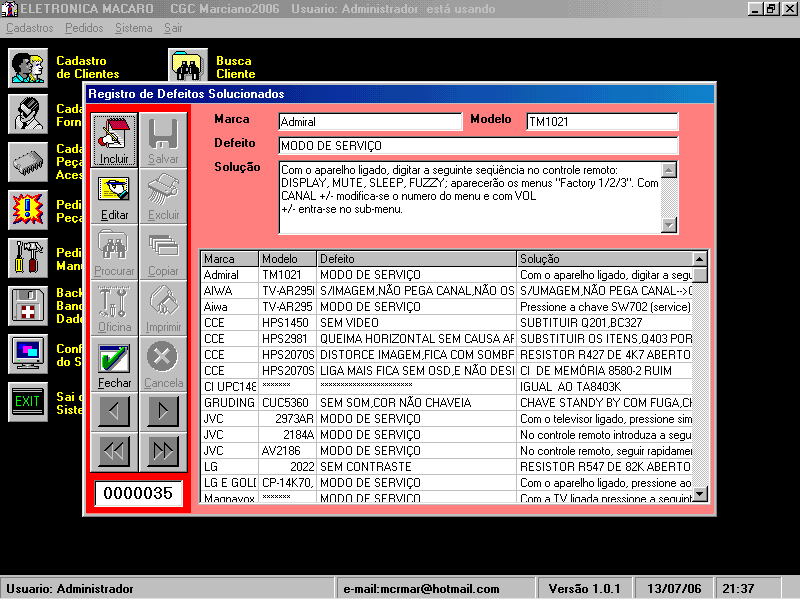Open the parts registration chip icon

(x=28, y=162)
